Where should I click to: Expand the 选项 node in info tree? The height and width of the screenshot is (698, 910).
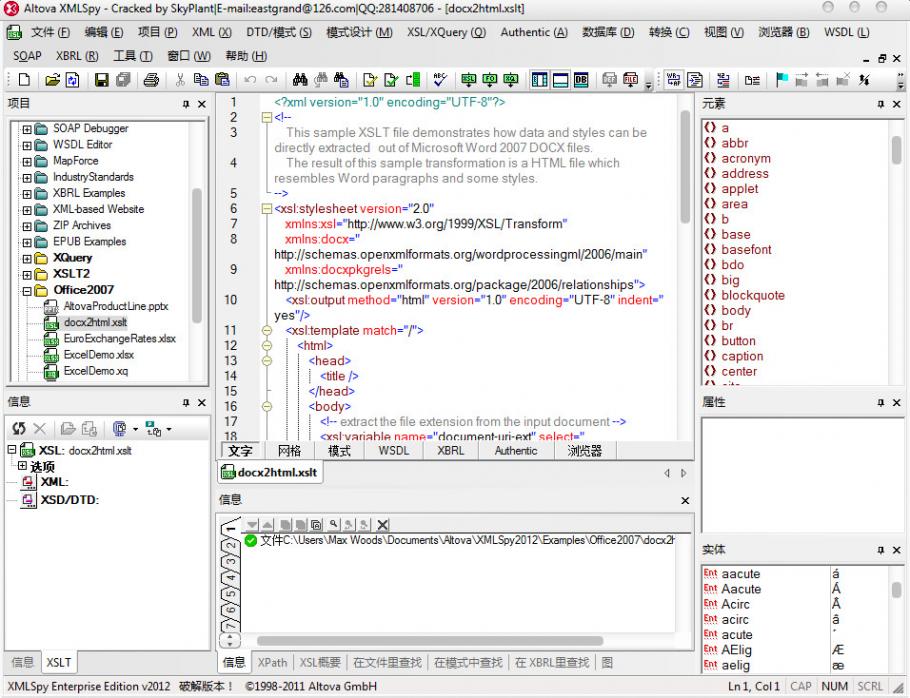point(22,466)
